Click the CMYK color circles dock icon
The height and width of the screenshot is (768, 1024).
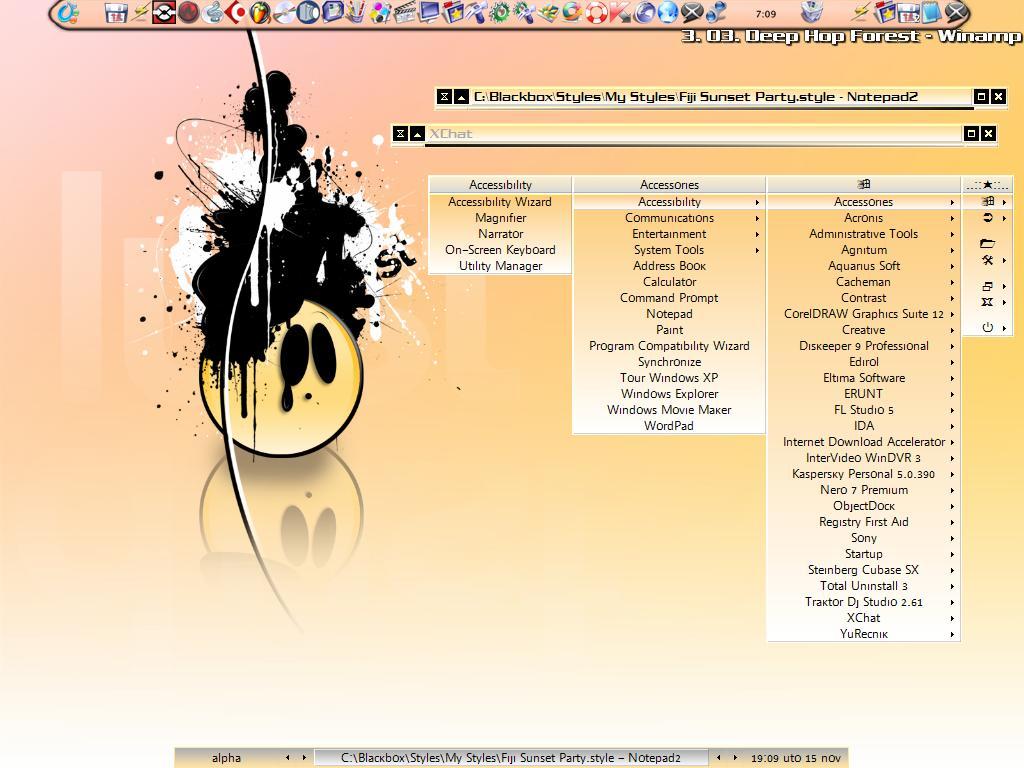pyautogui.click(x=380, y=12)
